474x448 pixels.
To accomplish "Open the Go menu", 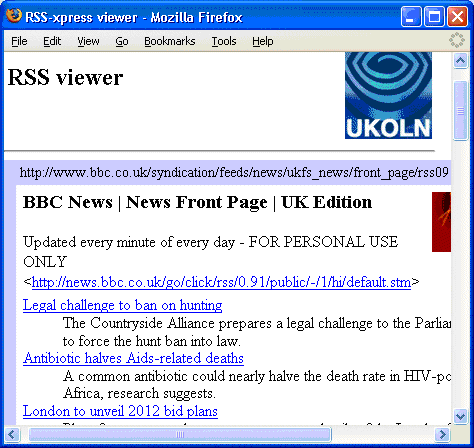I will 122,41.
